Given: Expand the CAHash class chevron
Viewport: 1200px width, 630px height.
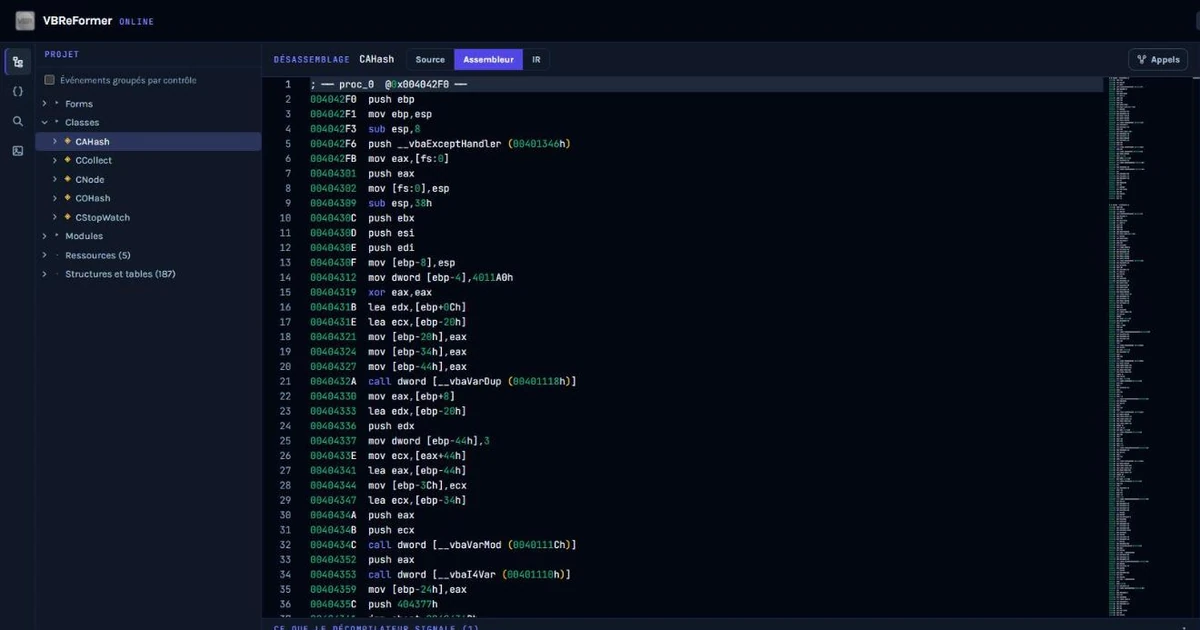Looking at the screenshot, I should click(x=54, y=142).
